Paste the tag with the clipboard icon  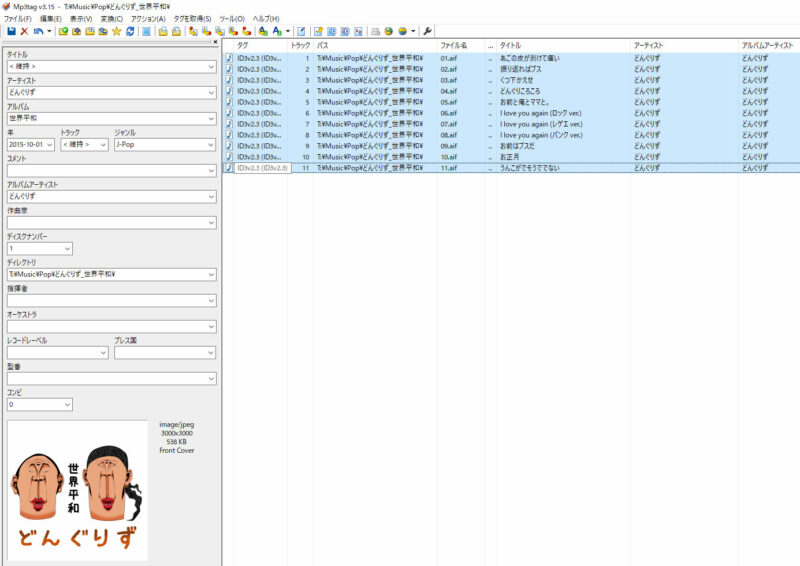[176, 31]
